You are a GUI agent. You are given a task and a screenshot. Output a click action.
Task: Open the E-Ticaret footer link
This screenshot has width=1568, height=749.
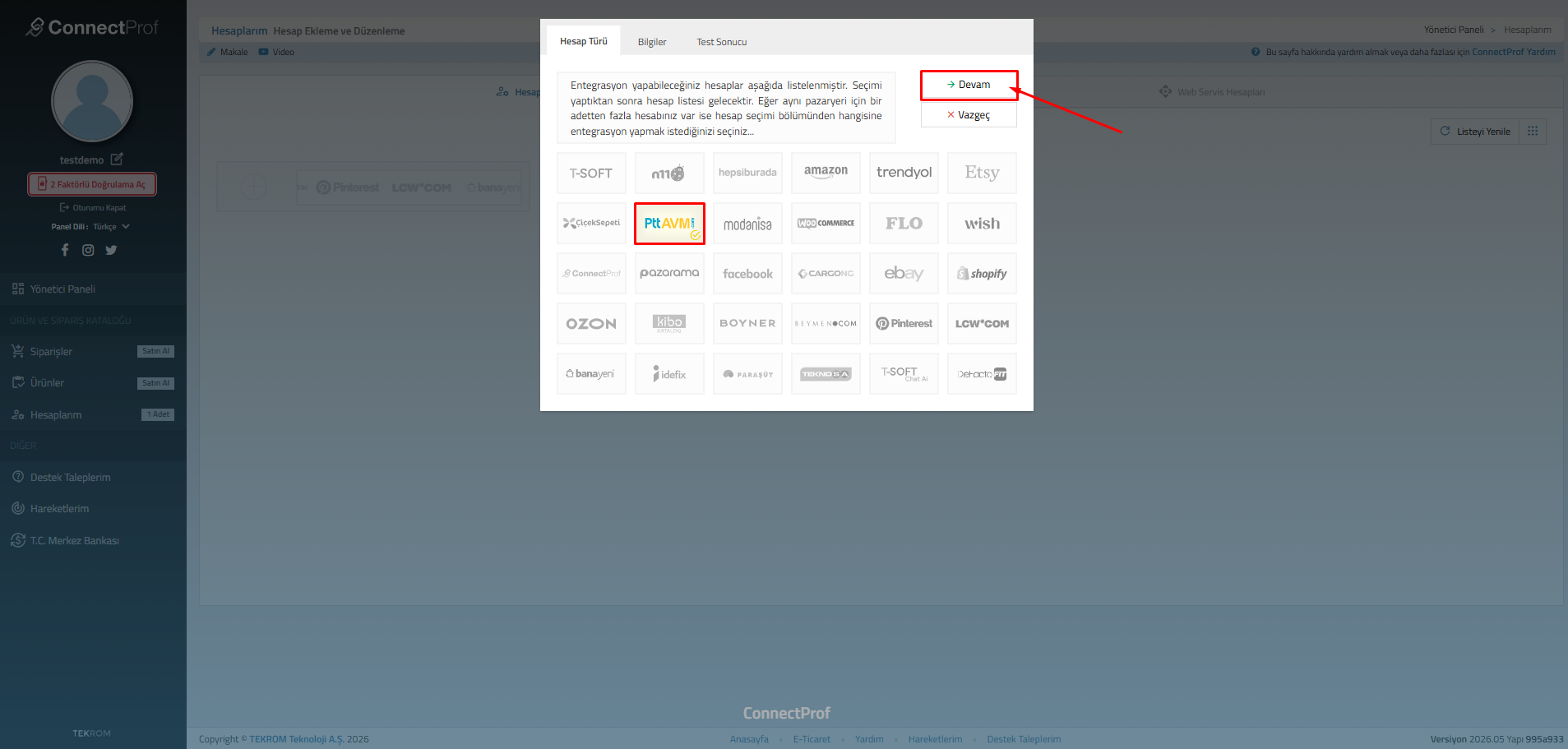click(x=812, y=739)
